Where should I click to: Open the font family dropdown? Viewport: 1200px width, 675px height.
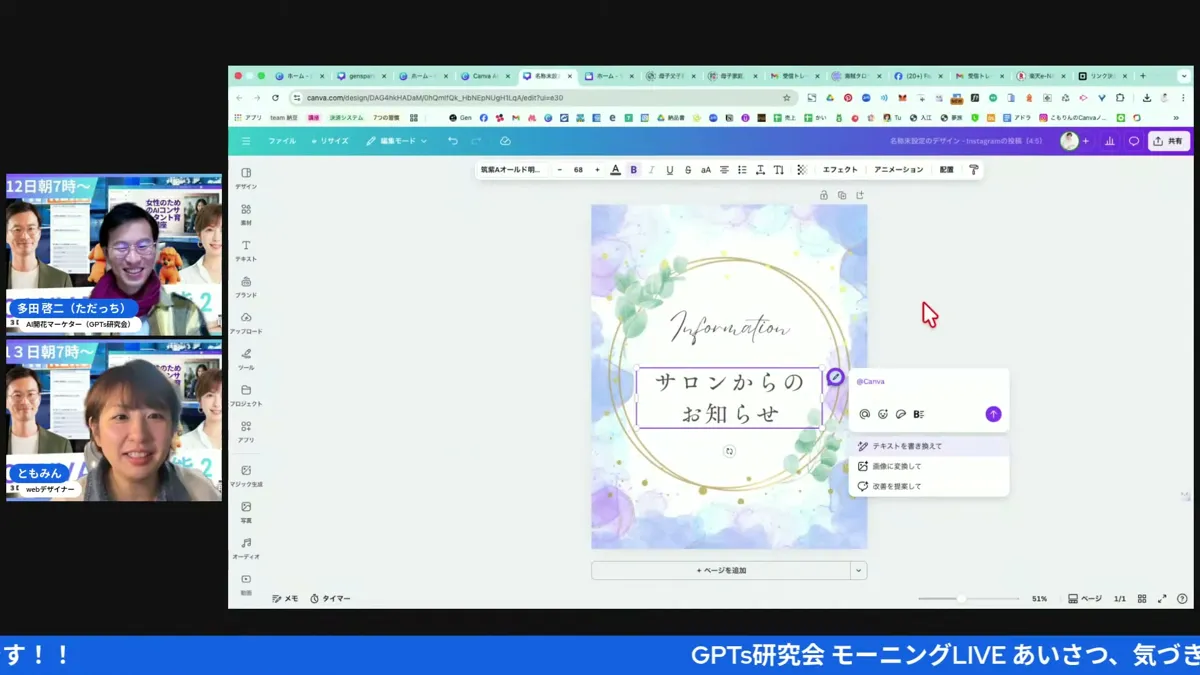click(x=512, y=170)
